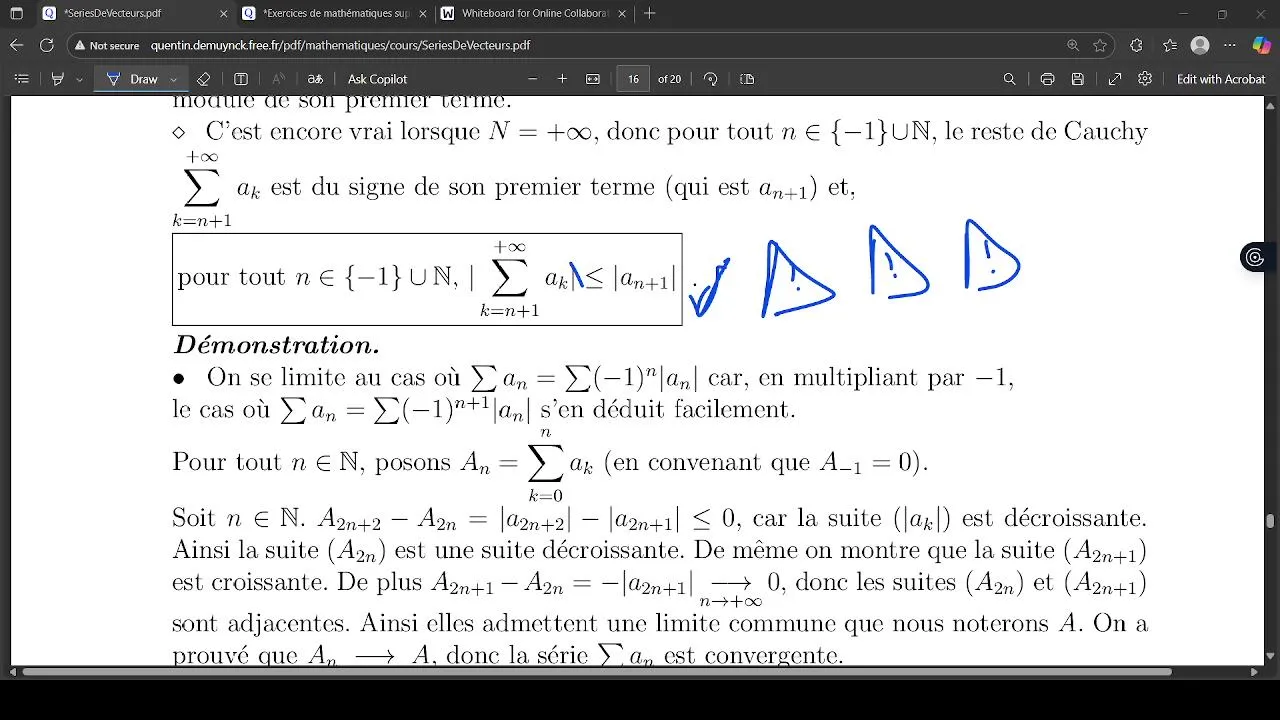This screenshot has width=1280, height=720.
Task: Click the Enter full screen icon
Action: pyautogui.click(x=1115, y=79)
